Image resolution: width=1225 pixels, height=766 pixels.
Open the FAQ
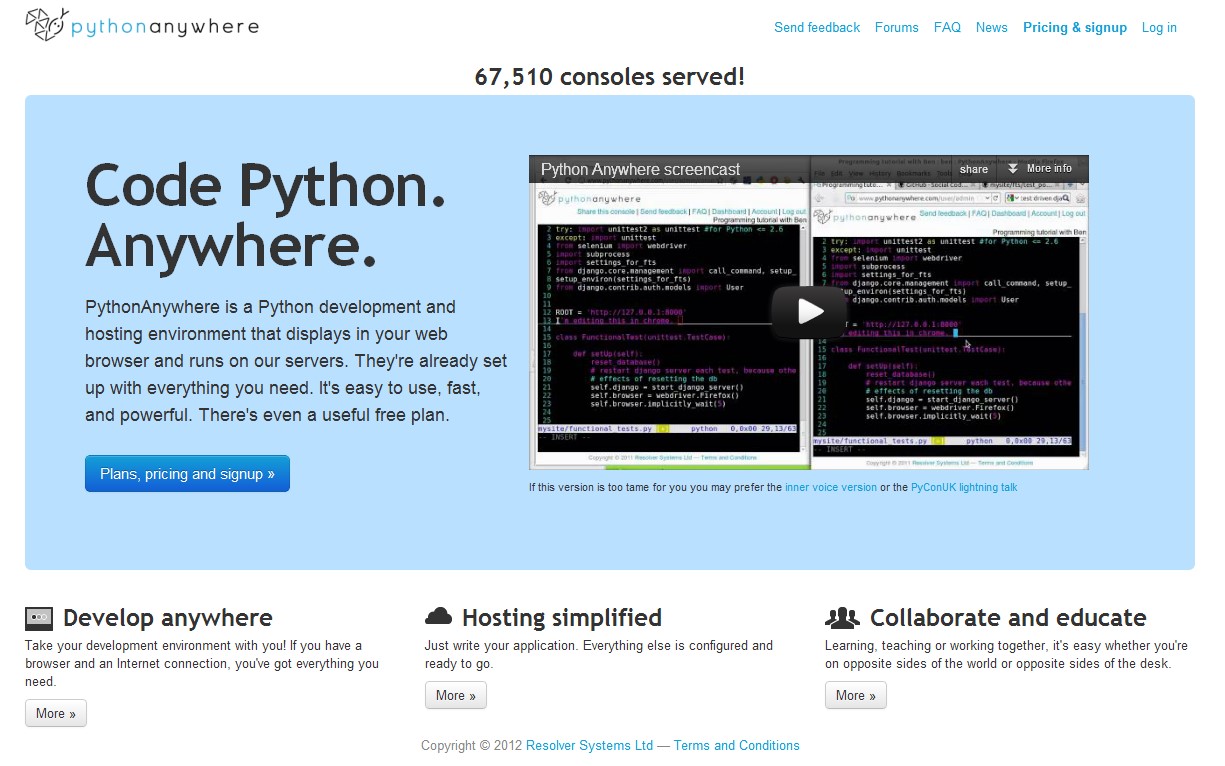[946, 27]
